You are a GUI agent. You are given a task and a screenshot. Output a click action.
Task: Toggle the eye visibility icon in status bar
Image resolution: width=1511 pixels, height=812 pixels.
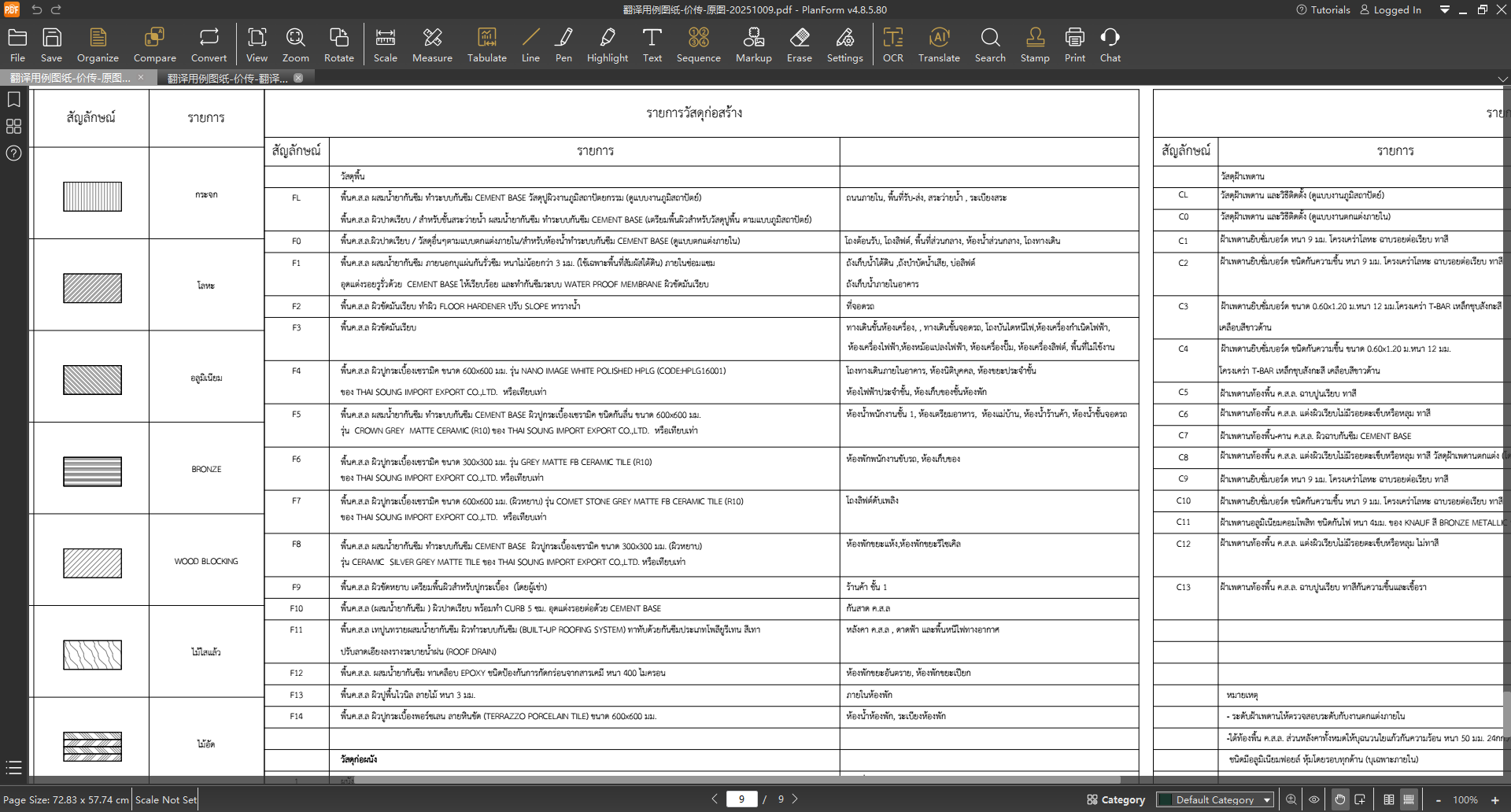tap(1313, 799)
